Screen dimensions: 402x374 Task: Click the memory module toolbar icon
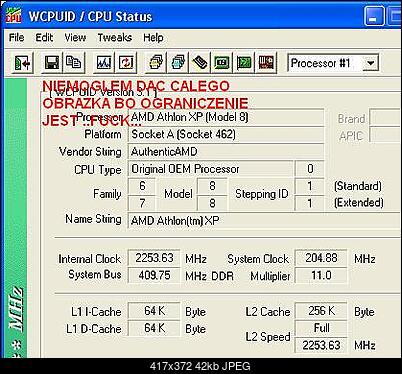(200, 63)
